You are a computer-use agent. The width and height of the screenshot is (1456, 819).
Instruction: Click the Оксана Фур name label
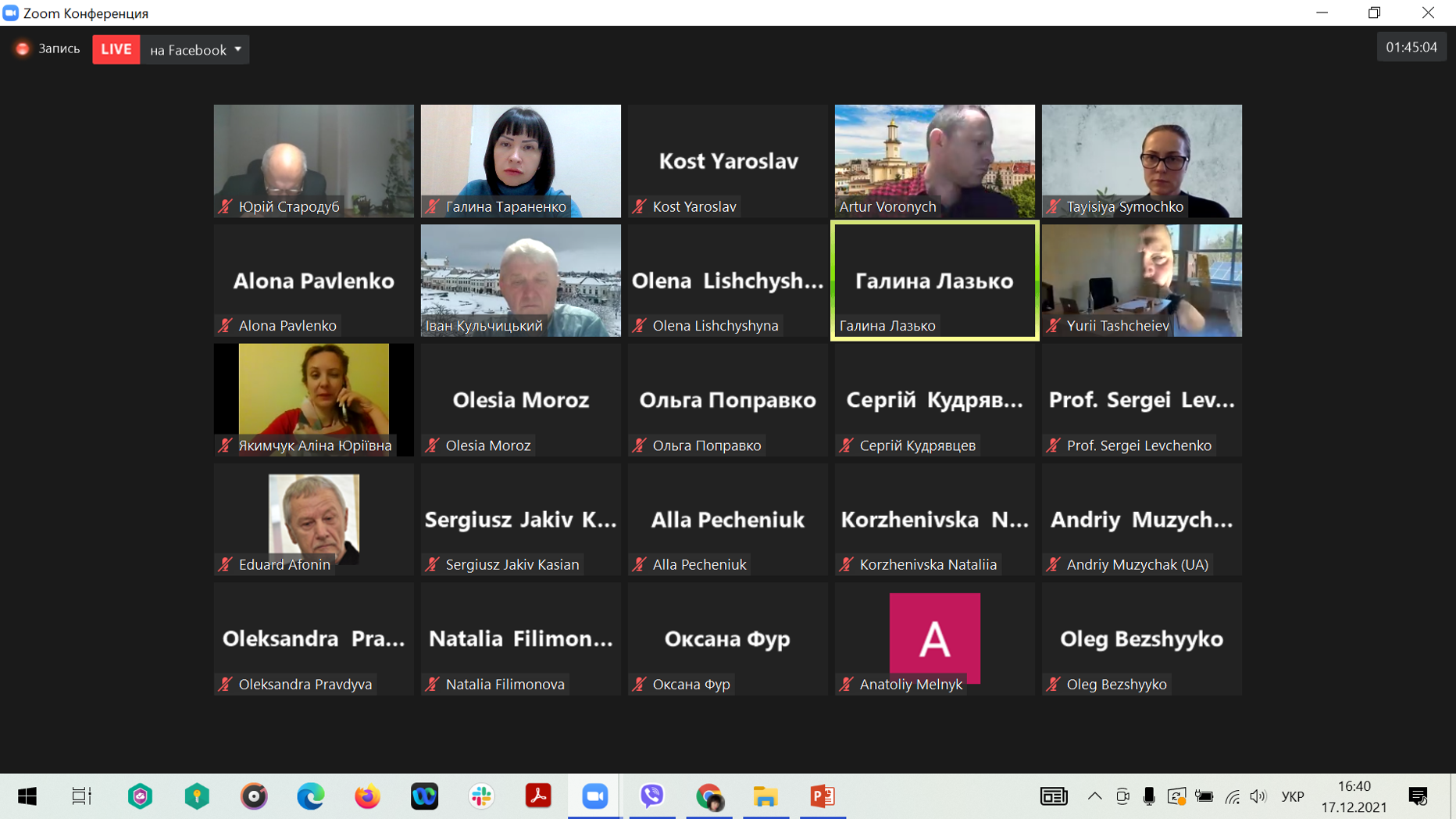[691, 684]
